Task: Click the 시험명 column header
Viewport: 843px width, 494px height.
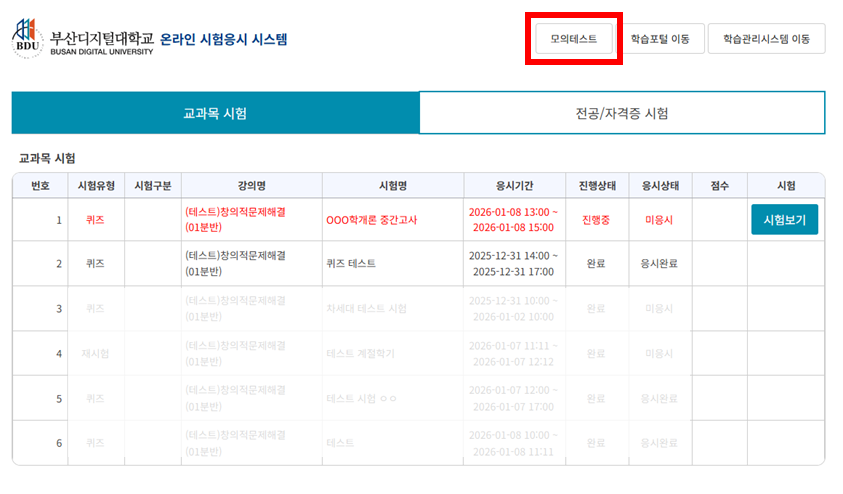Action: (x=393, y=186)
